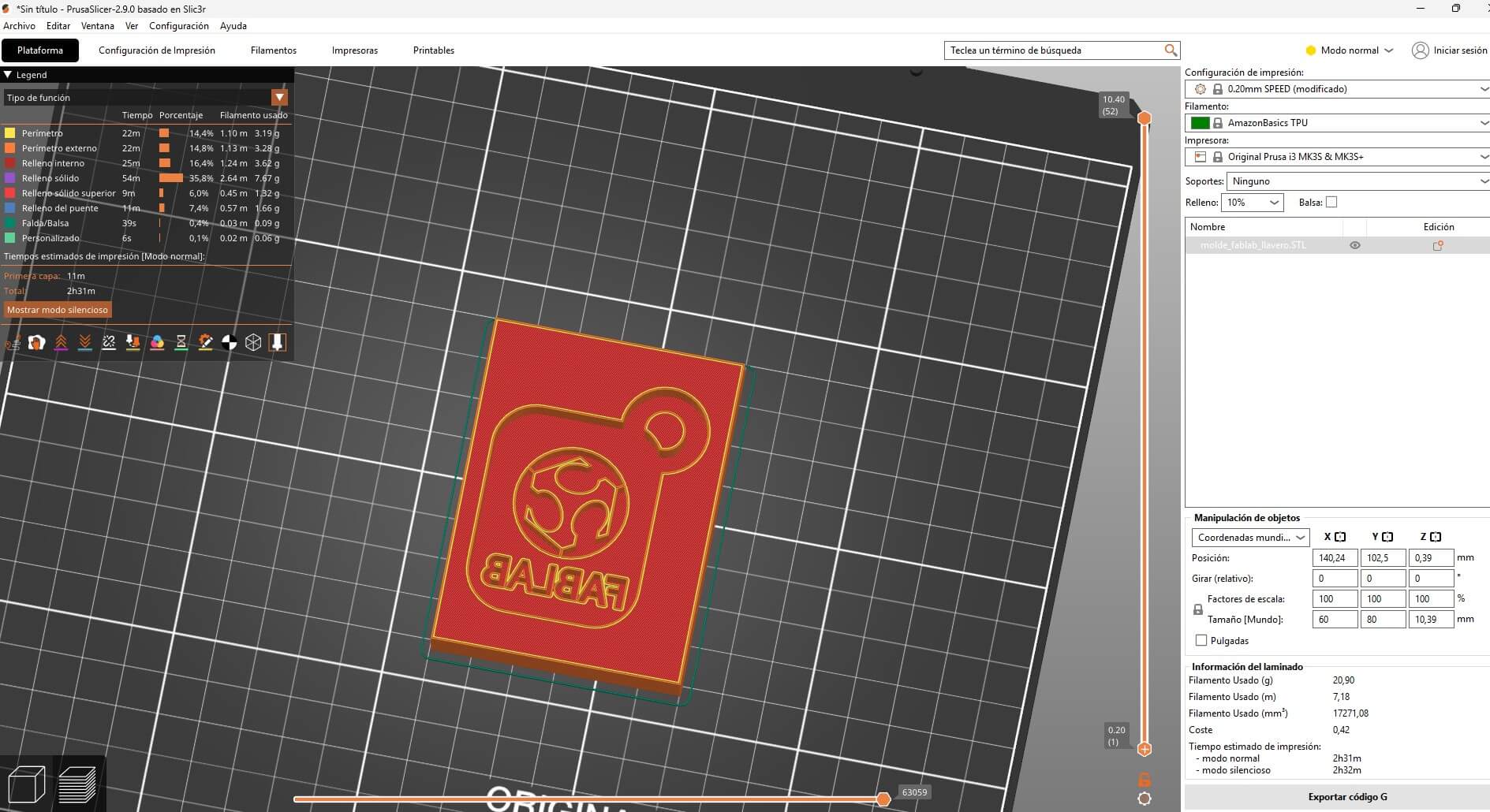The height and width of the screenshot is (812, 1490).
Task: Click the search term input field
Action: [1054, 50]
